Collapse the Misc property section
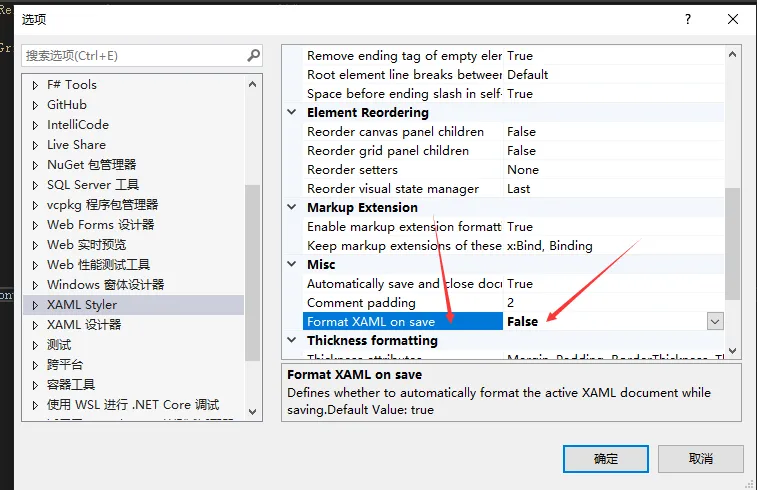The height and width of the screenshot is (490, 757). click(x=292, y=265)
